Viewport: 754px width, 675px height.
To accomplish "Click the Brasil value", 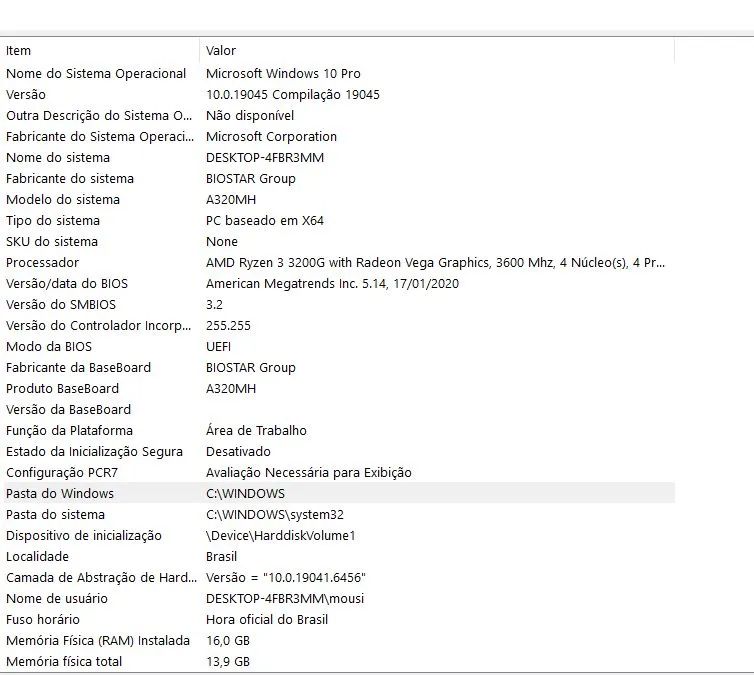I will click(x=221, y=557).
